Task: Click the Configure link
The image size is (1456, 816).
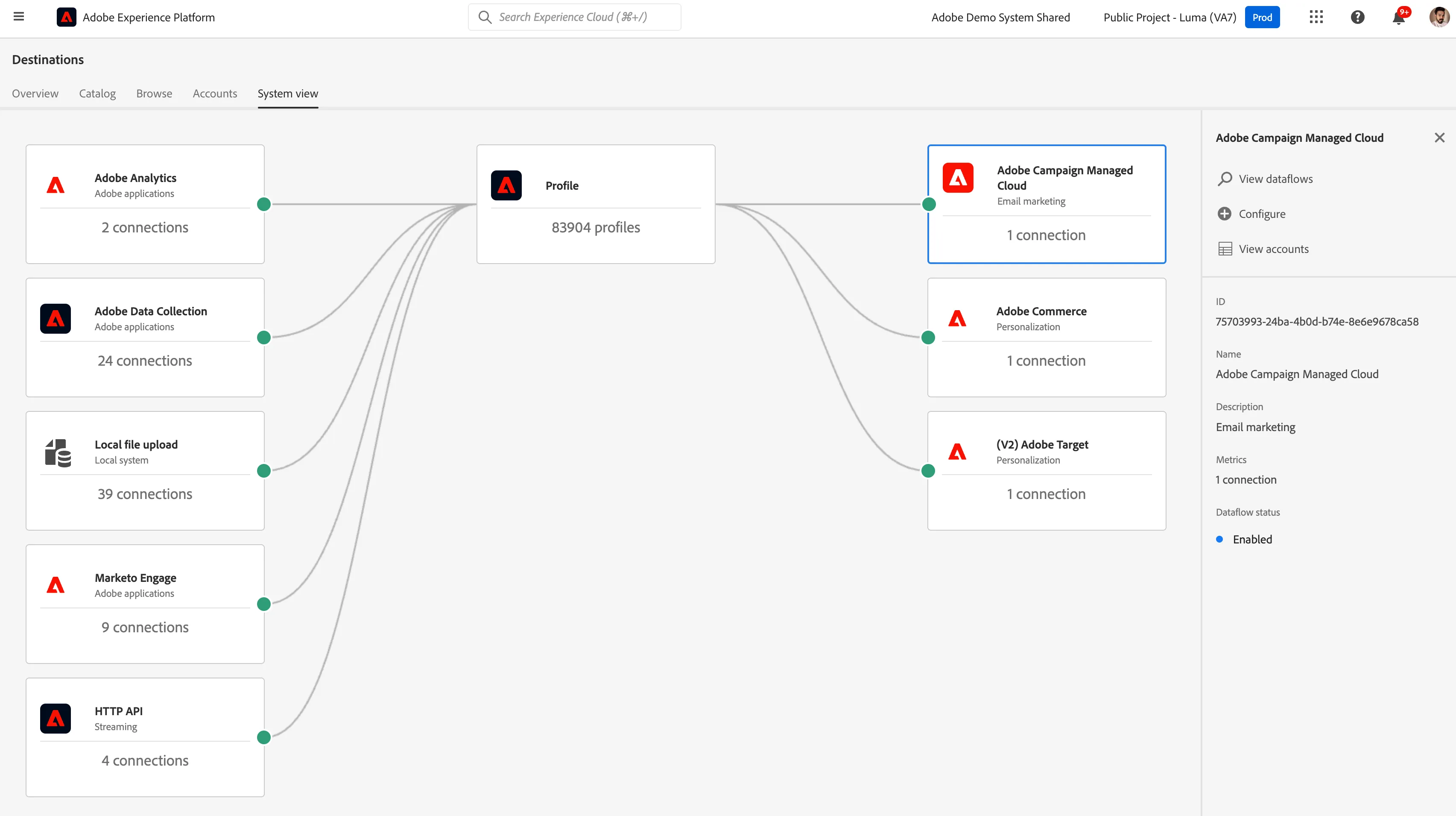Action: [1262, 214]
